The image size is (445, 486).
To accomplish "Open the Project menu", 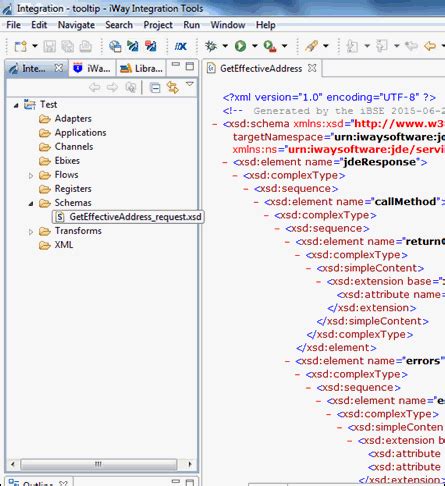I will 158,25.
